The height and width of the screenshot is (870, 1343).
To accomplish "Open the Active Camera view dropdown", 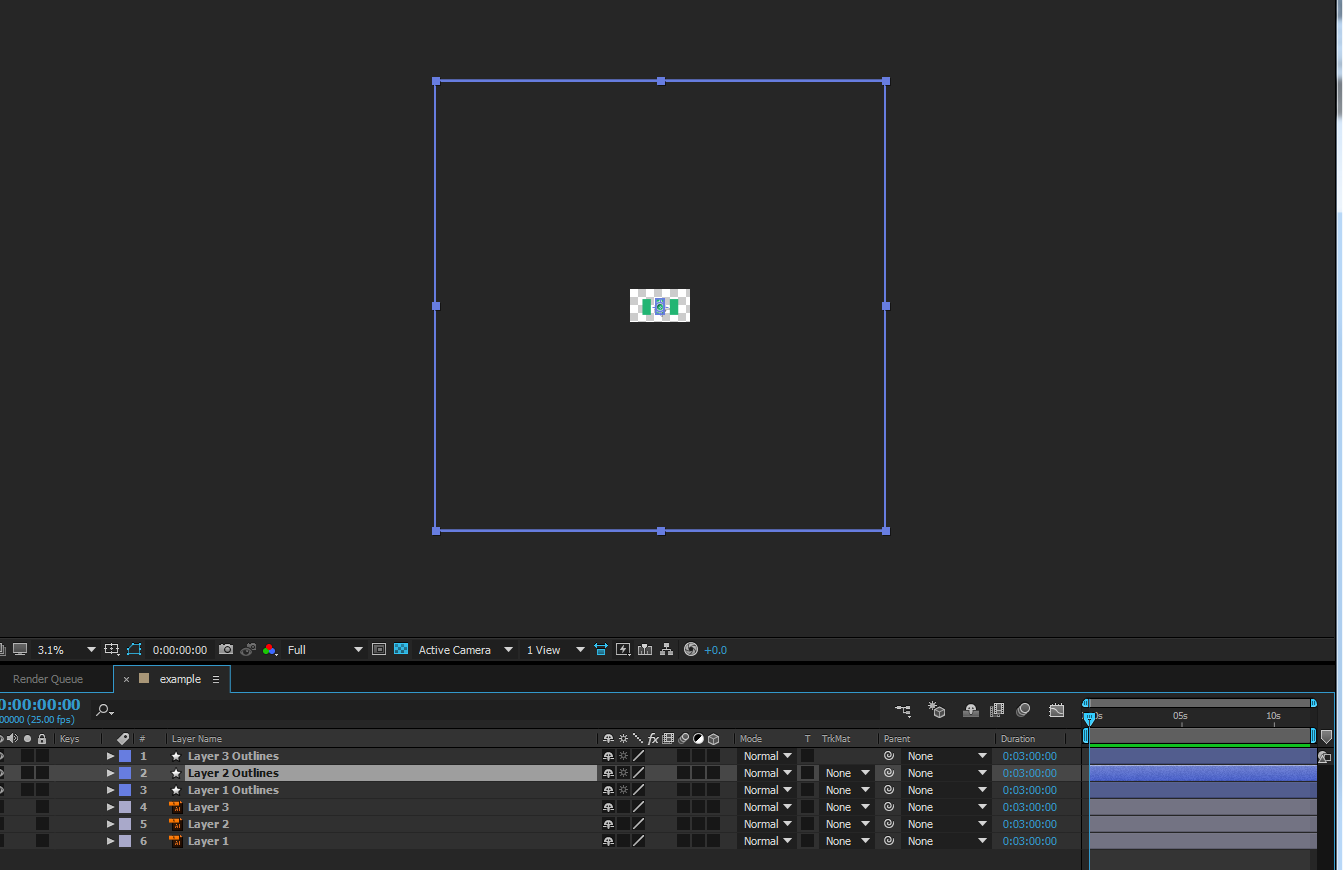I will 465,649.
